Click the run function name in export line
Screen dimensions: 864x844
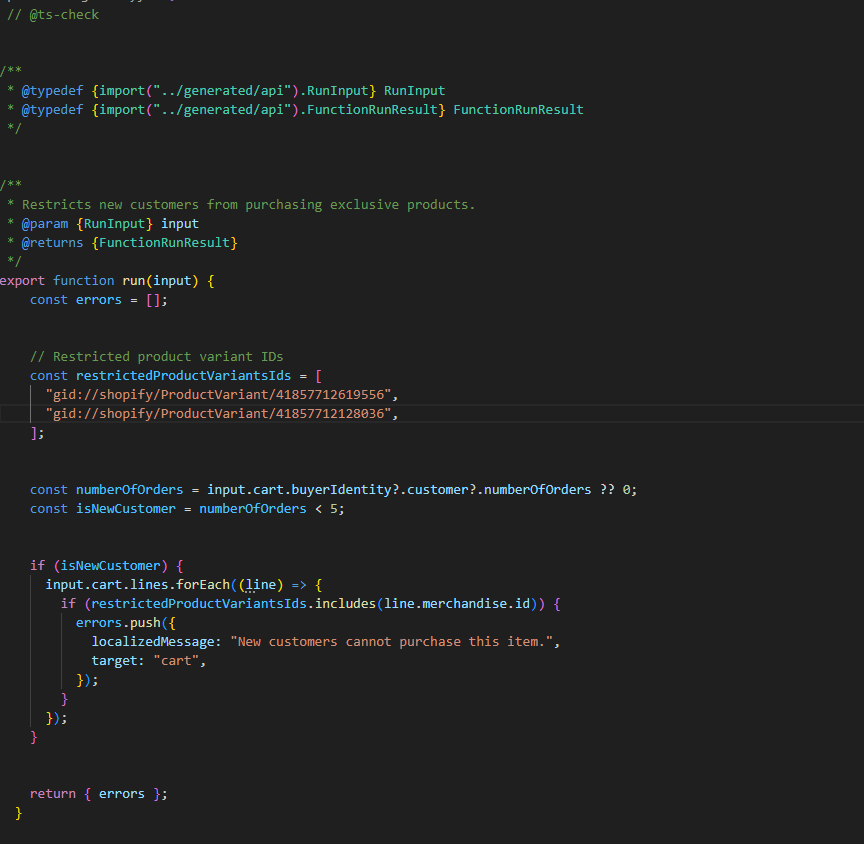133,281
